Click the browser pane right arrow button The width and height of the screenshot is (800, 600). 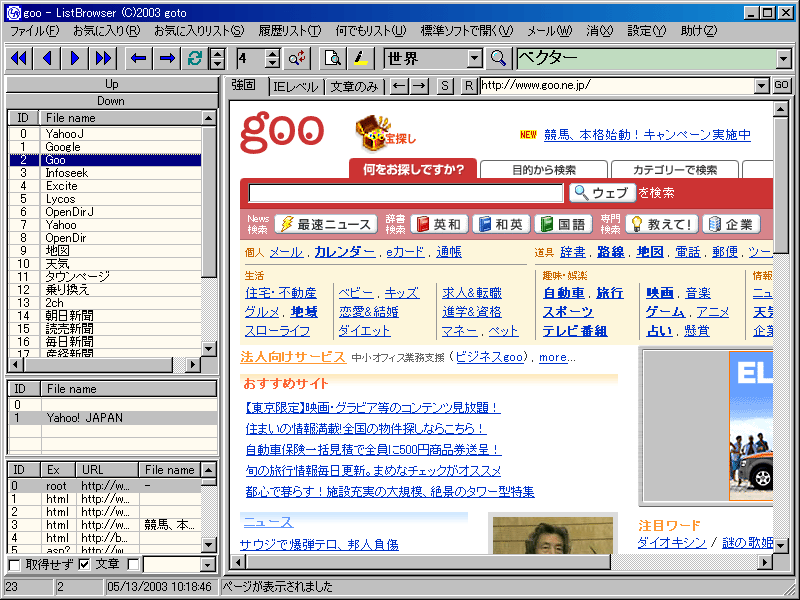(x=419, y=86)
